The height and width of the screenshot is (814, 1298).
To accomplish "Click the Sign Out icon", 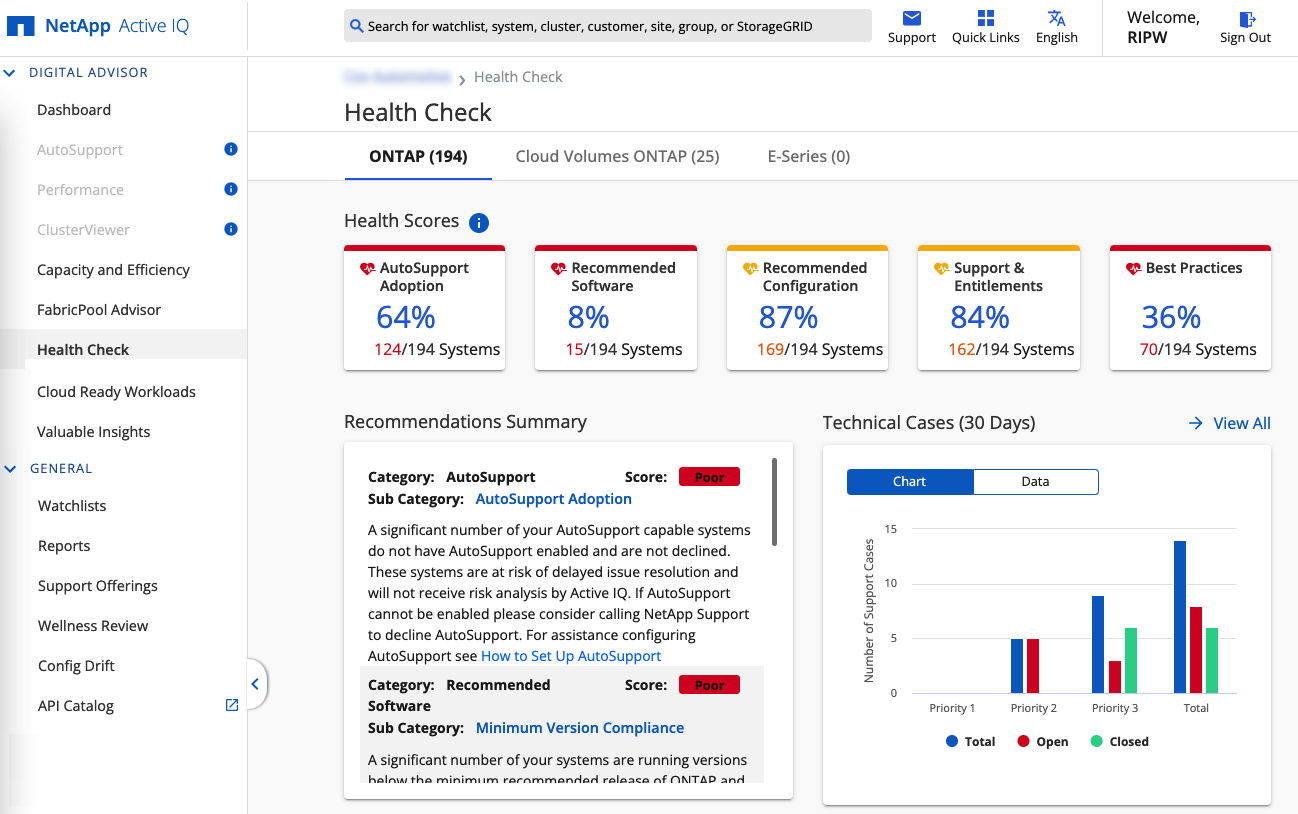I will [x=1246, y=19].
